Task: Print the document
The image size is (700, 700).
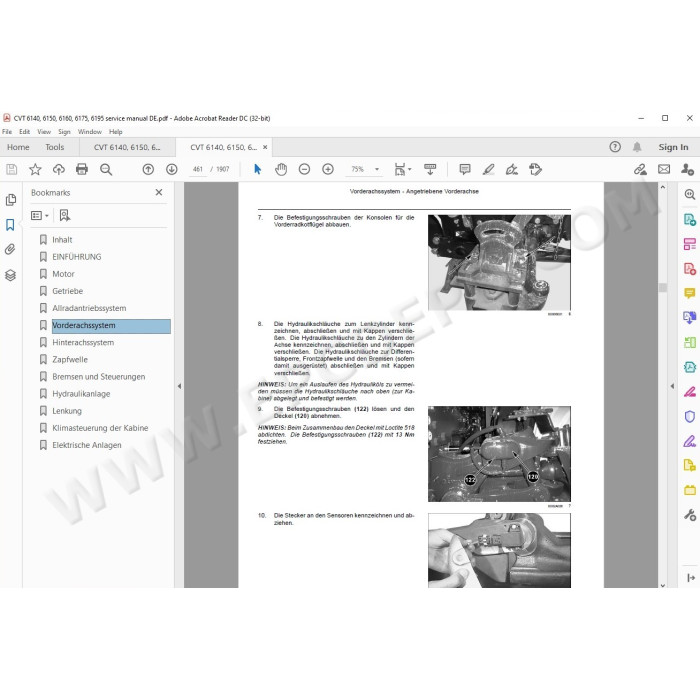Action: [x=82, y=169]
